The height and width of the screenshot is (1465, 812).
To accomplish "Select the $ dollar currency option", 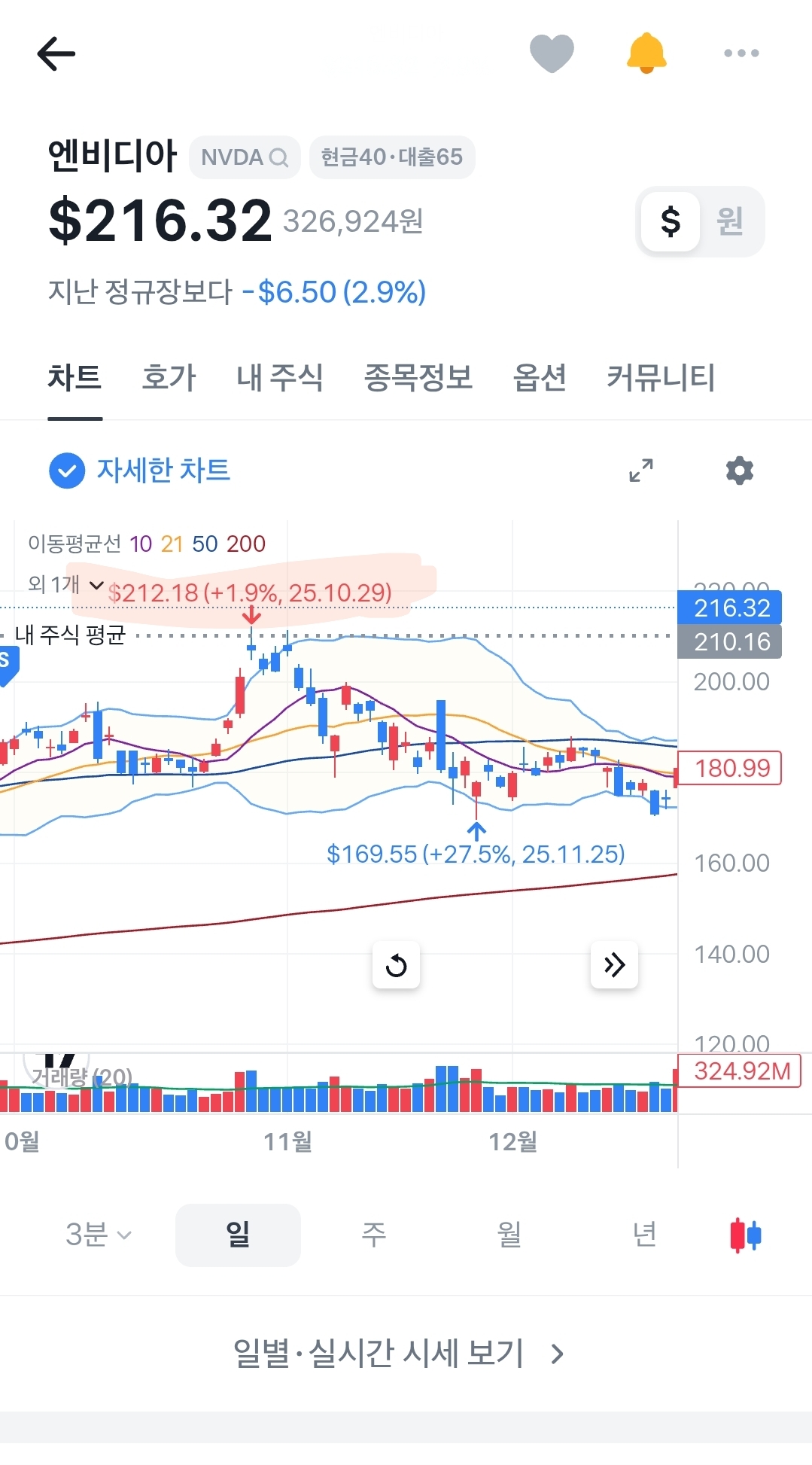I will coord(670,221).
